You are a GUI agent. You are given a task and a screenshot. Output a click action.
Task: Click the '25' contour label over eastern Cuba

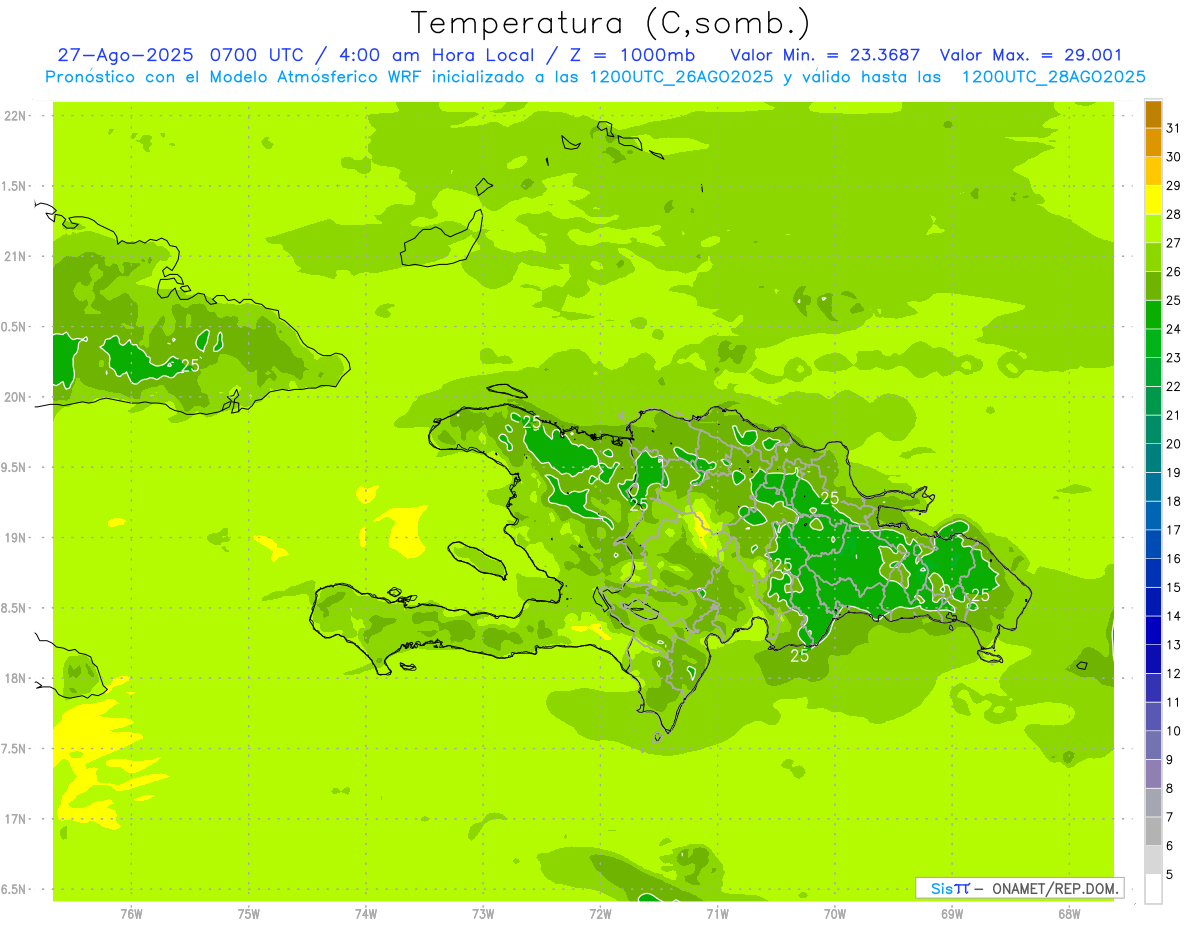coord(190,365)
